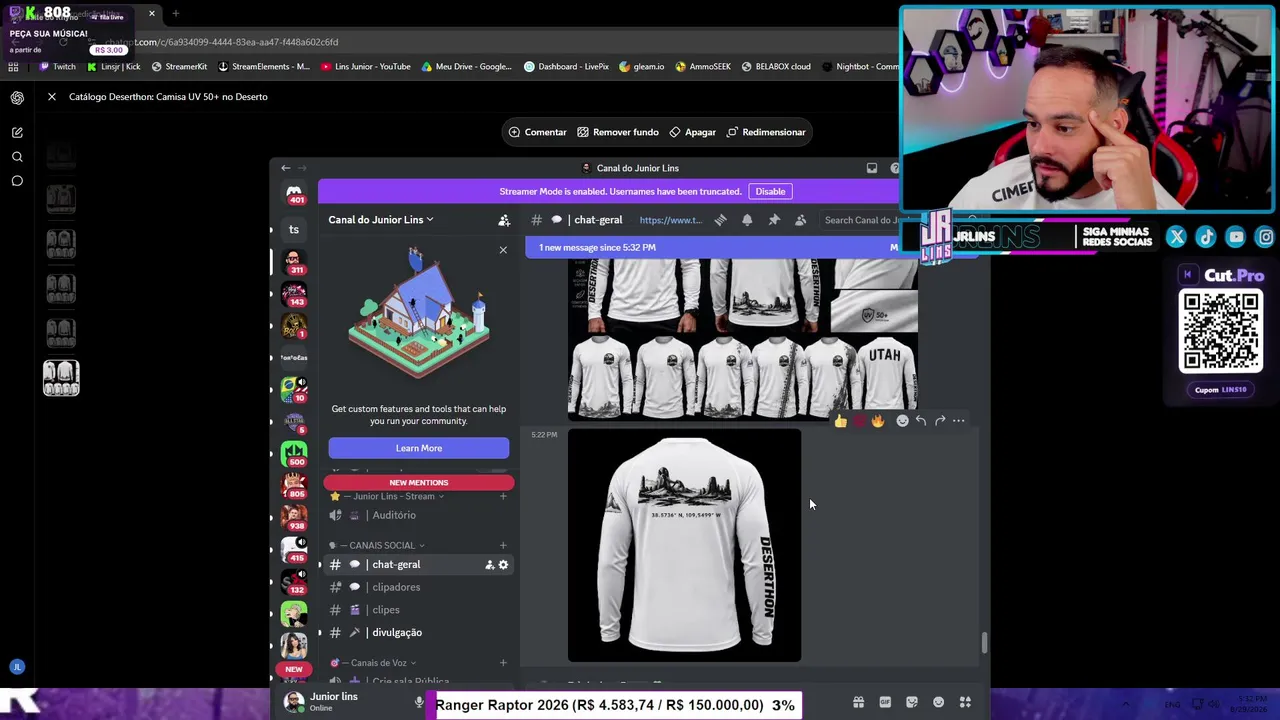The image size is (1280, 720).
Task: Open ChatGPT logo in left sidebar
Action: click(17, 97)
